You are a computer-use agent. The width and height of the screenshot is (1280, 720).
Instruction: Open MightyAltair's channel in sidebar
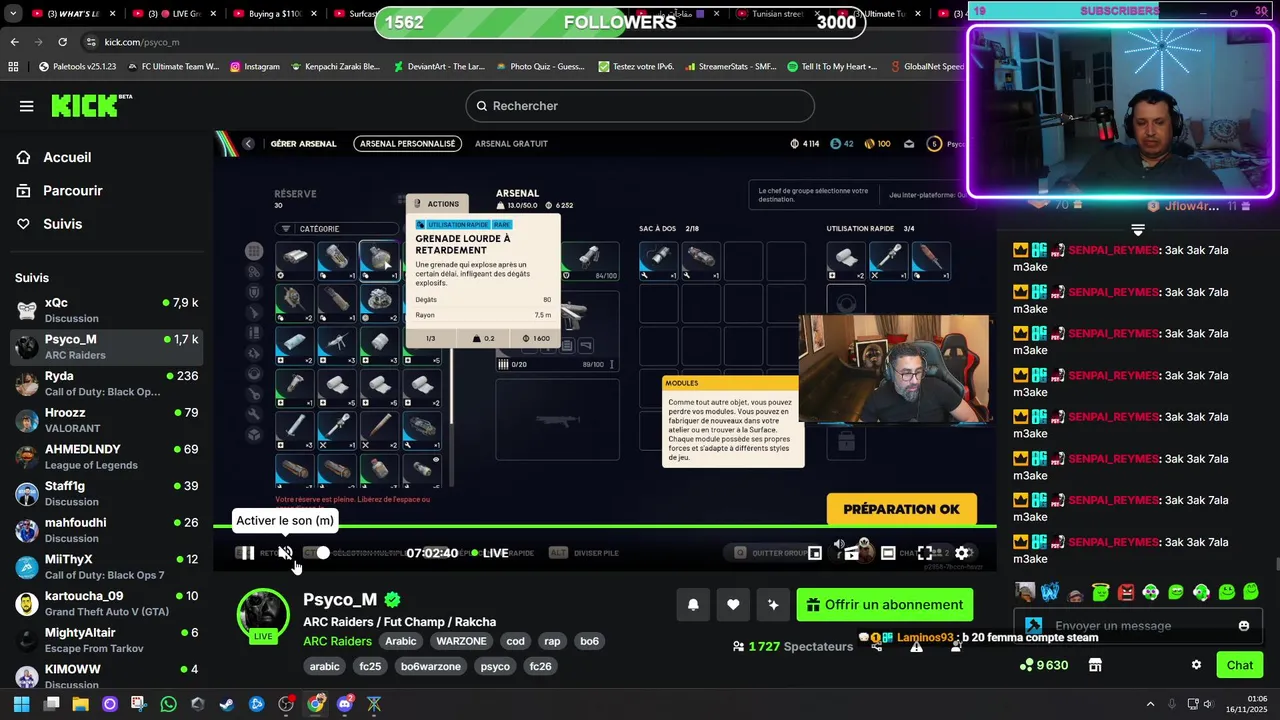tap(106, 640)
